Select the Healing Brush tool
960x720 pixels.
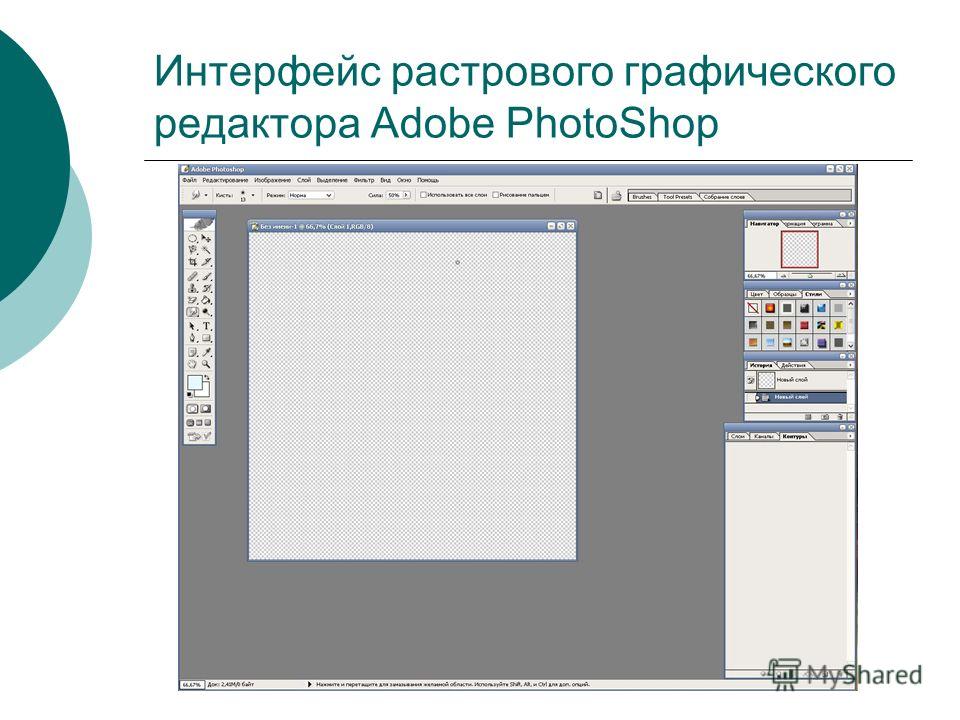192,276
